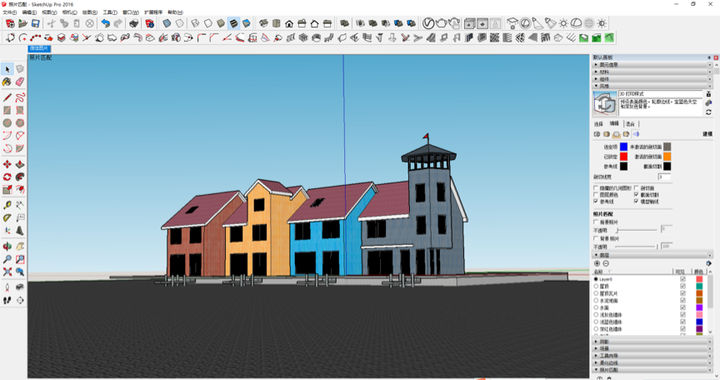
Task: Select the Rotate tool
Action: 7,177
